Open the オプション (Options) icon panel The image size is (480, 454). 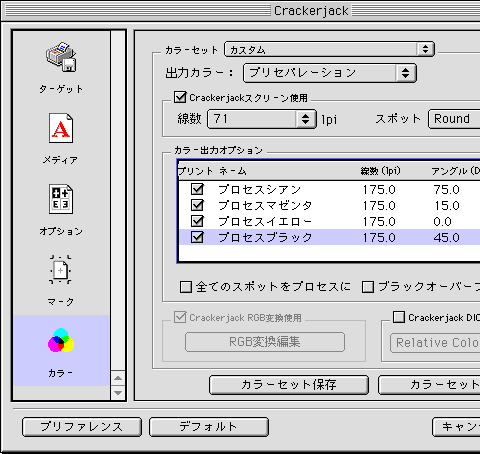(x=61, y=199)
